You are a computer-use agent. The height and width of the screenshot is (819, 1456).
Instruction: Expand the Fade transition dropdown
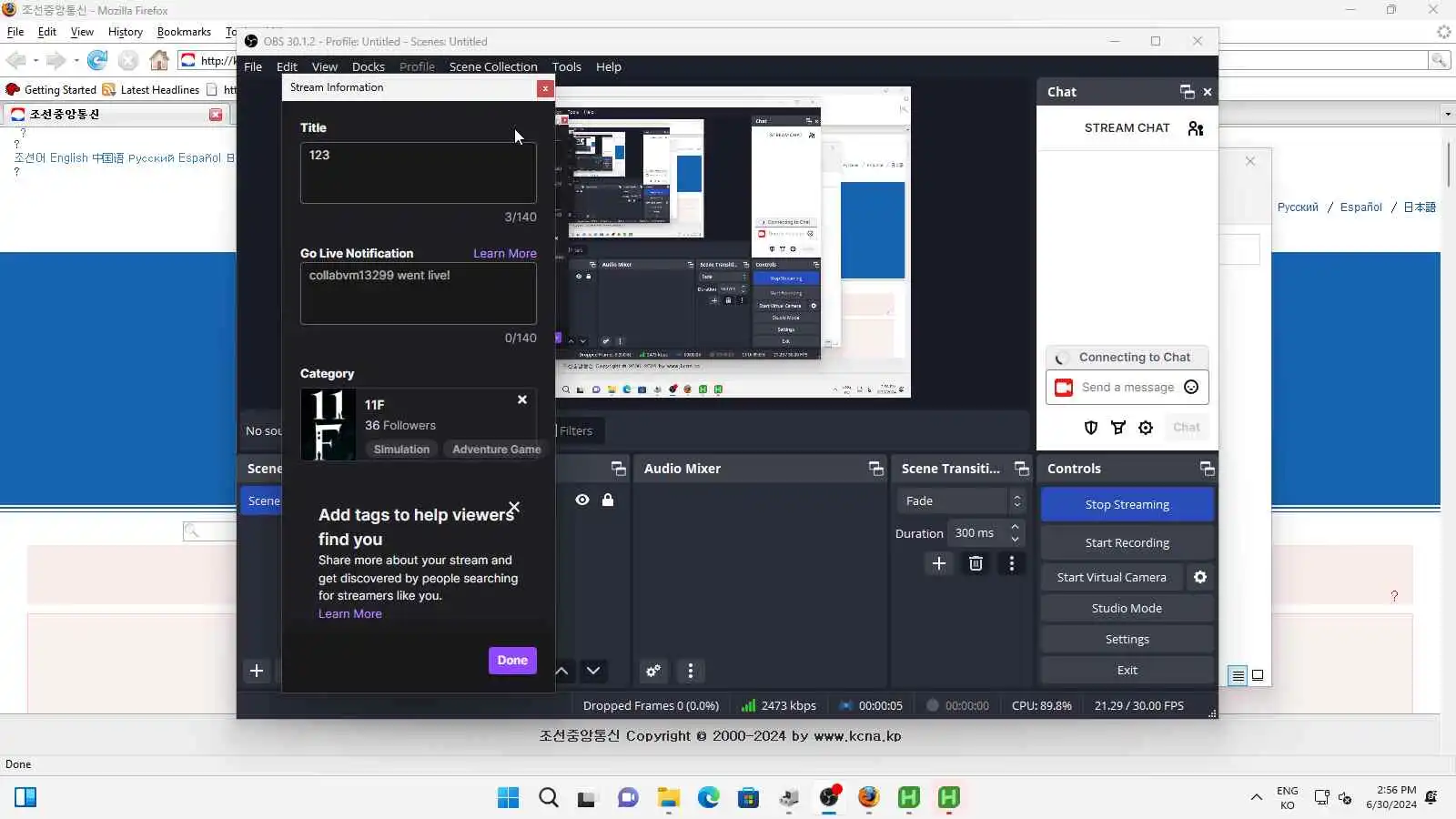click(x=961, y=501)
